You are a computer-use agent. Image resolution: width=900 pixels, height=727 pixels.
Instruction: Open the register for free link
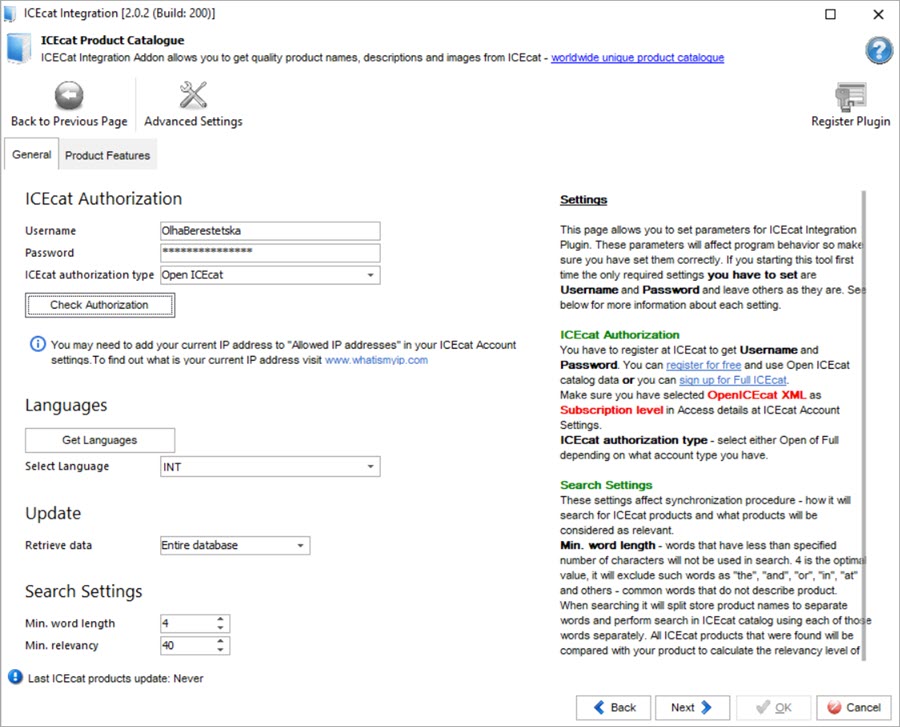[x=703, y=365]
